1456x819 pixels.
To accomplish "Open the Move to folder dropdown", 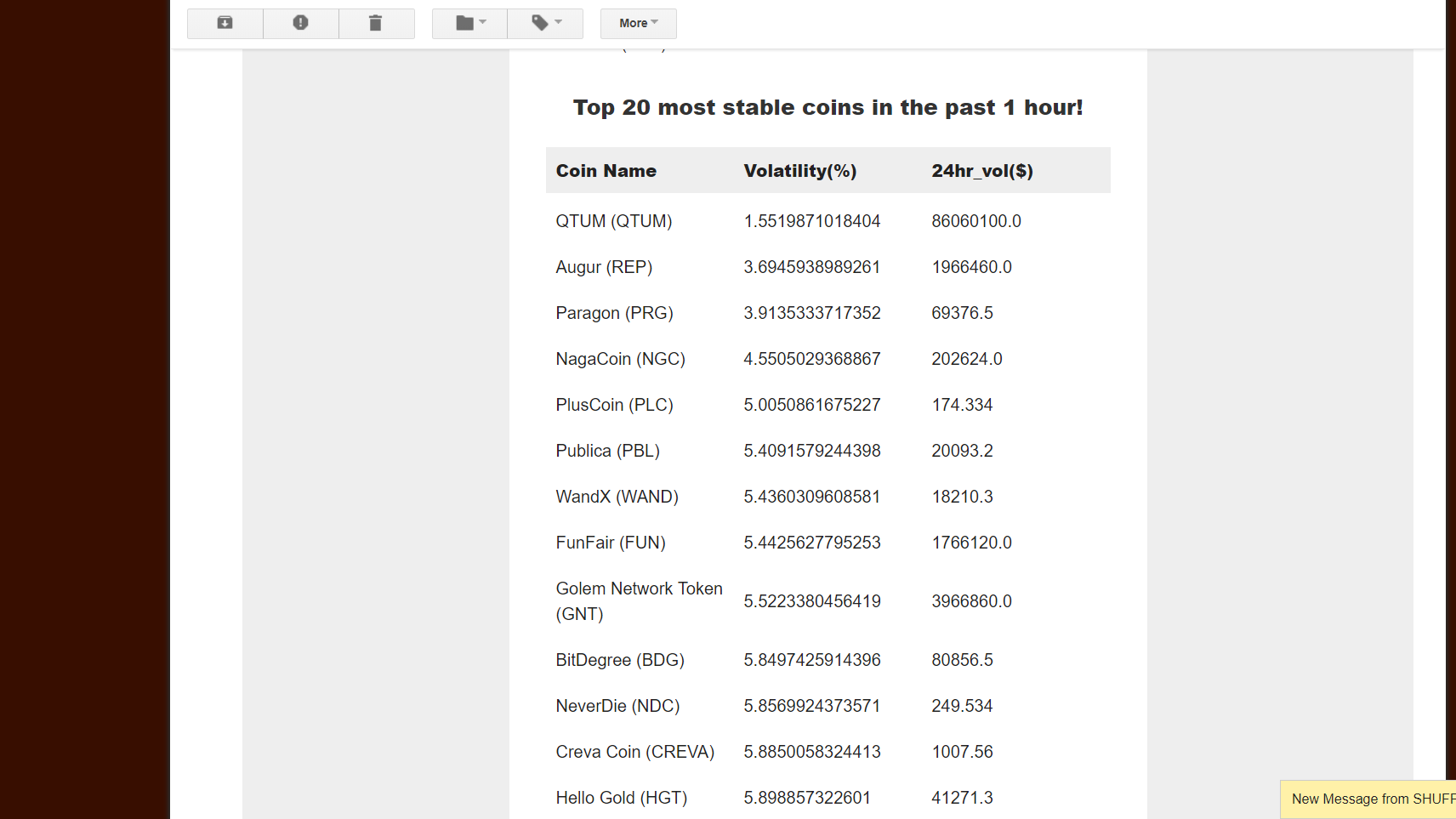I will (469, 23).
